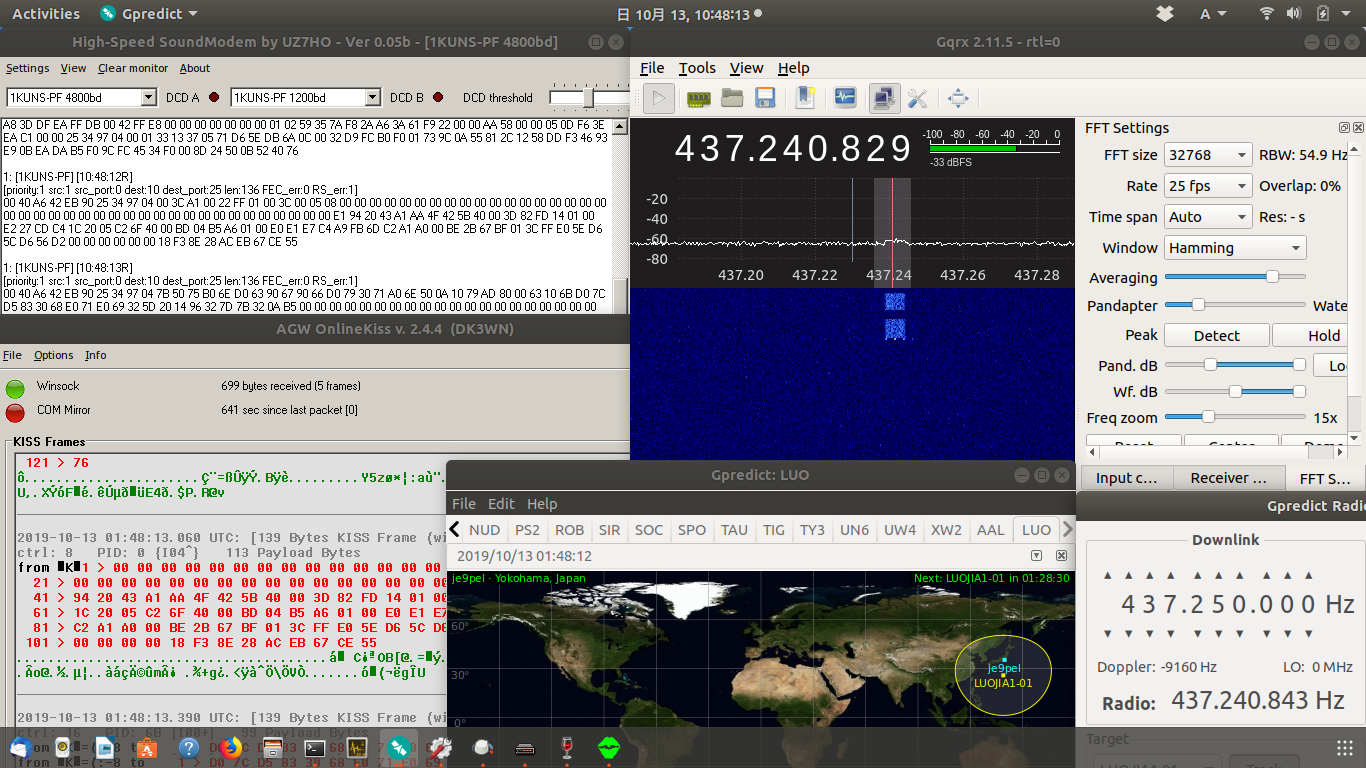Click the wrench settings dock icon
1366x768 pixels.
[440, 747]
